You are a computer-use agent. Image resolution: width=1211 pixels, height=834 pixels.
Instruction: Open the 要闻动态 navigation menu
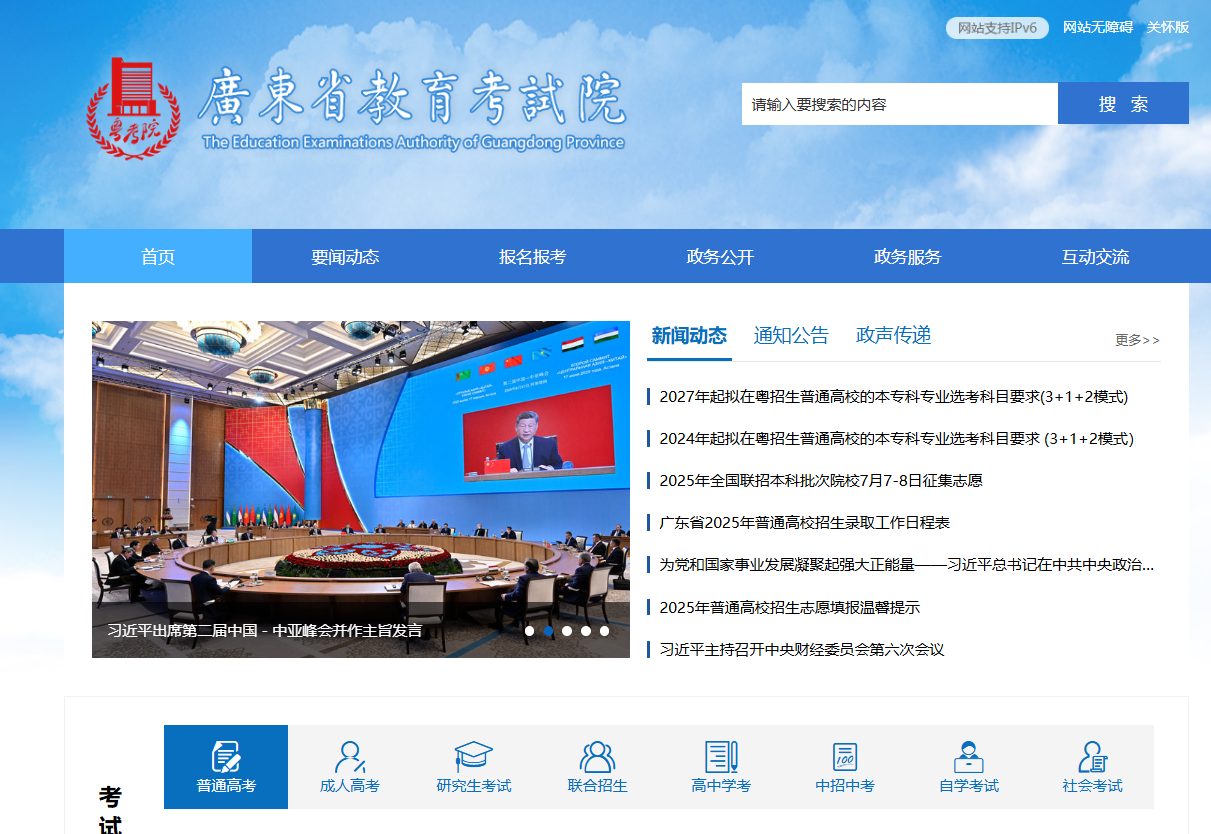coord(345,256)
